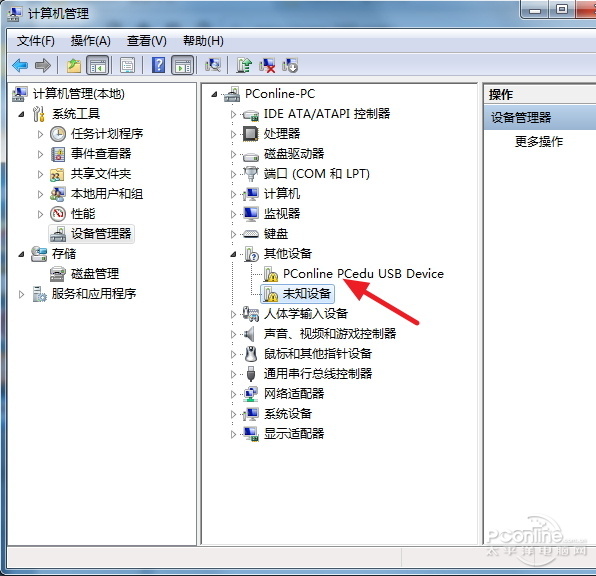Screen dimensions: 596x576
Task: Expand the 计算机 device category
Action: pos(233,194)
